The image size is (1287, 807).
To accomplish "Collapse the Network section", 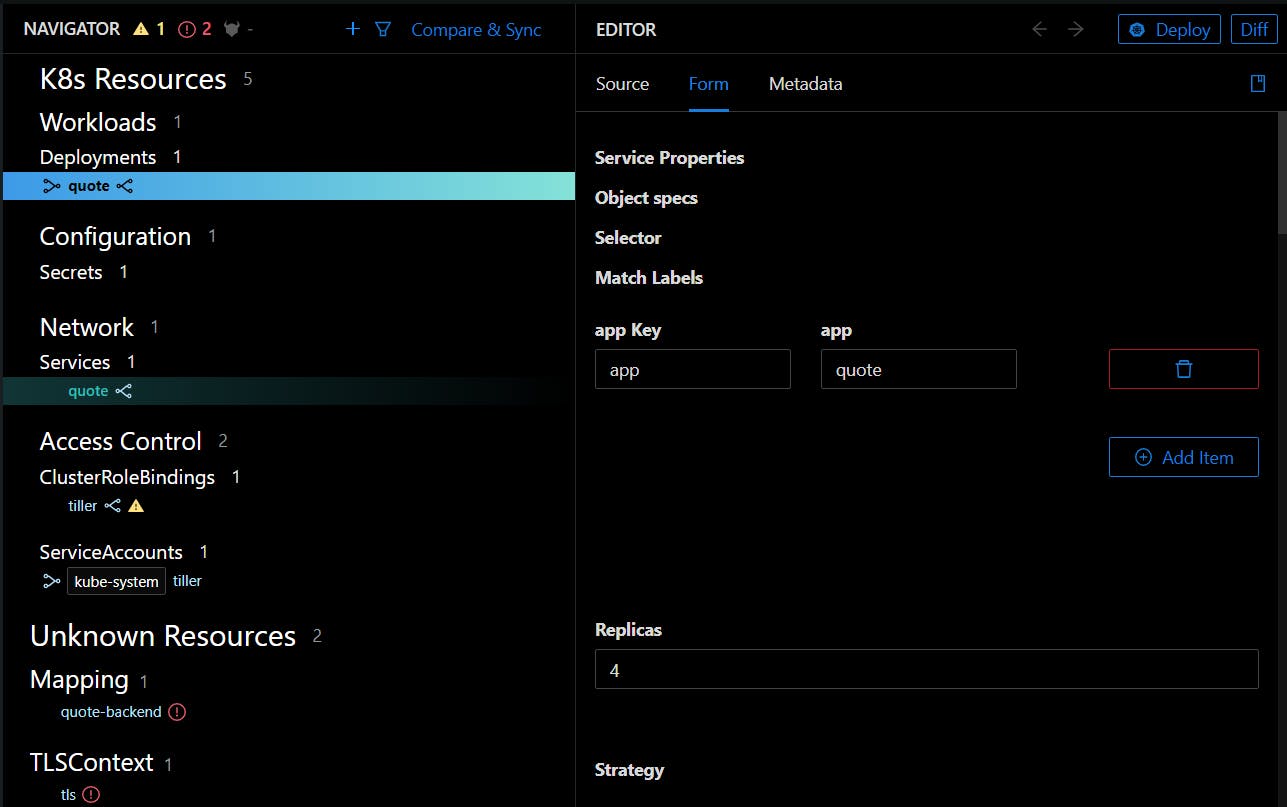I will click(x=86, y=327).
